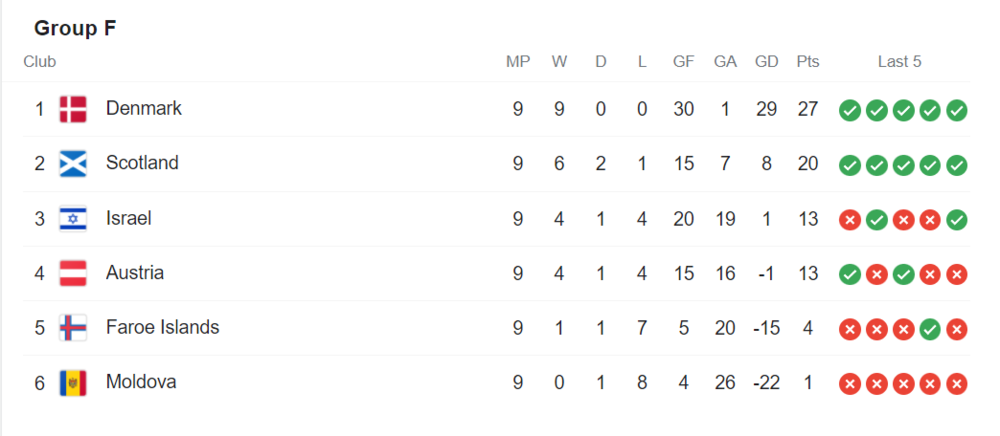Click Moldova's last red loss icon
This screenshot has width=1000, height=436.
click(x=957, y=384)
